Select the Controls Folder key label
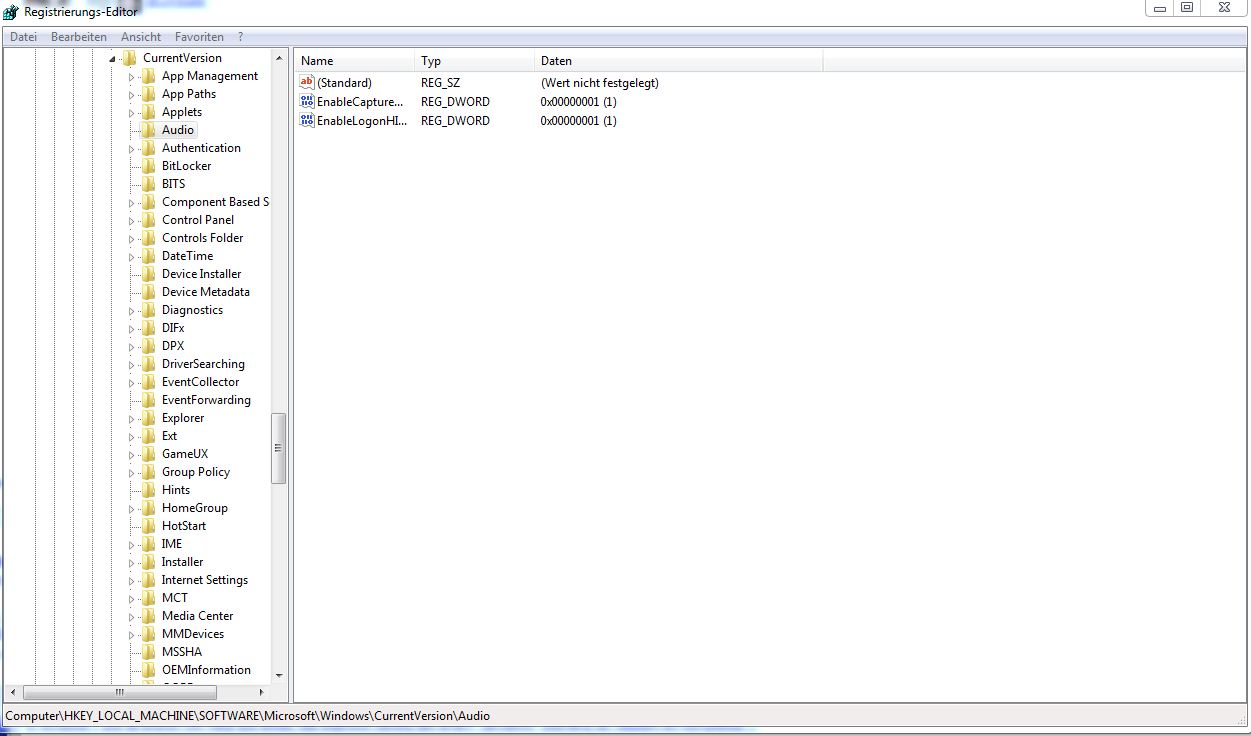The height and width of the screenshot is (736, 1251). click(x=202, y=238)
